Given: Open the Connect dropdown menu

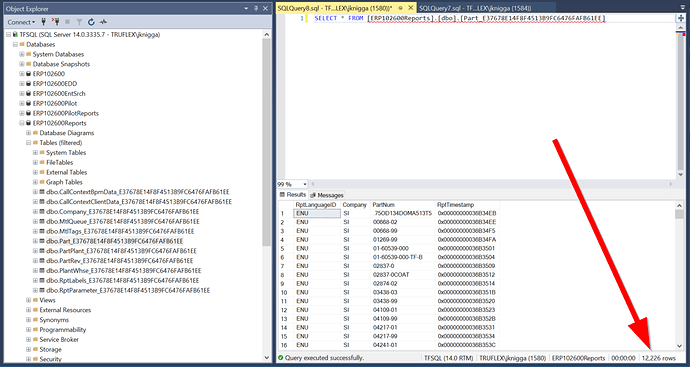Looking at the screenshot, I should tap(21, 22).
